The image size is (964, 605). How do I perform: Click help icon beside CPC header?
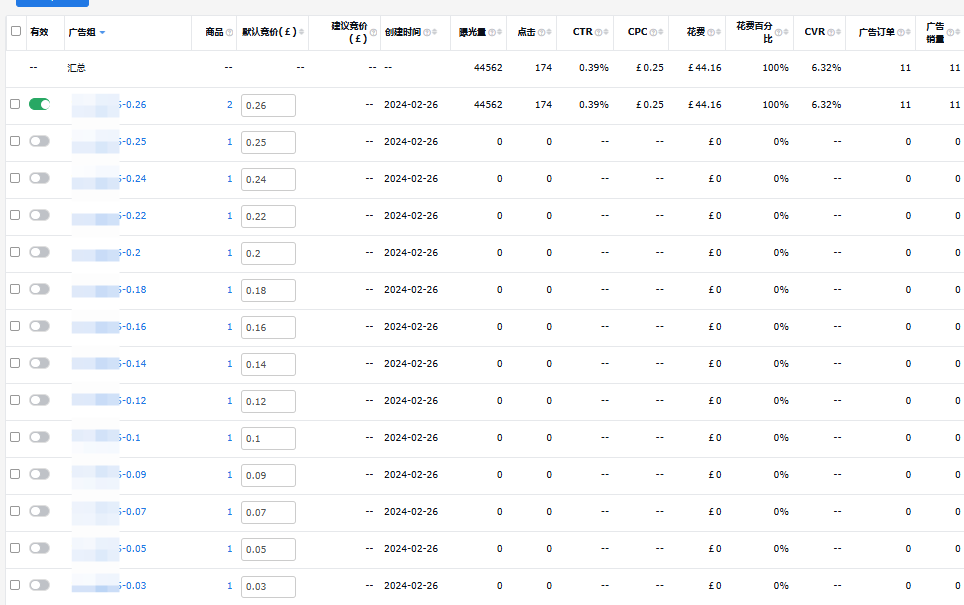[x=654, y=32]
